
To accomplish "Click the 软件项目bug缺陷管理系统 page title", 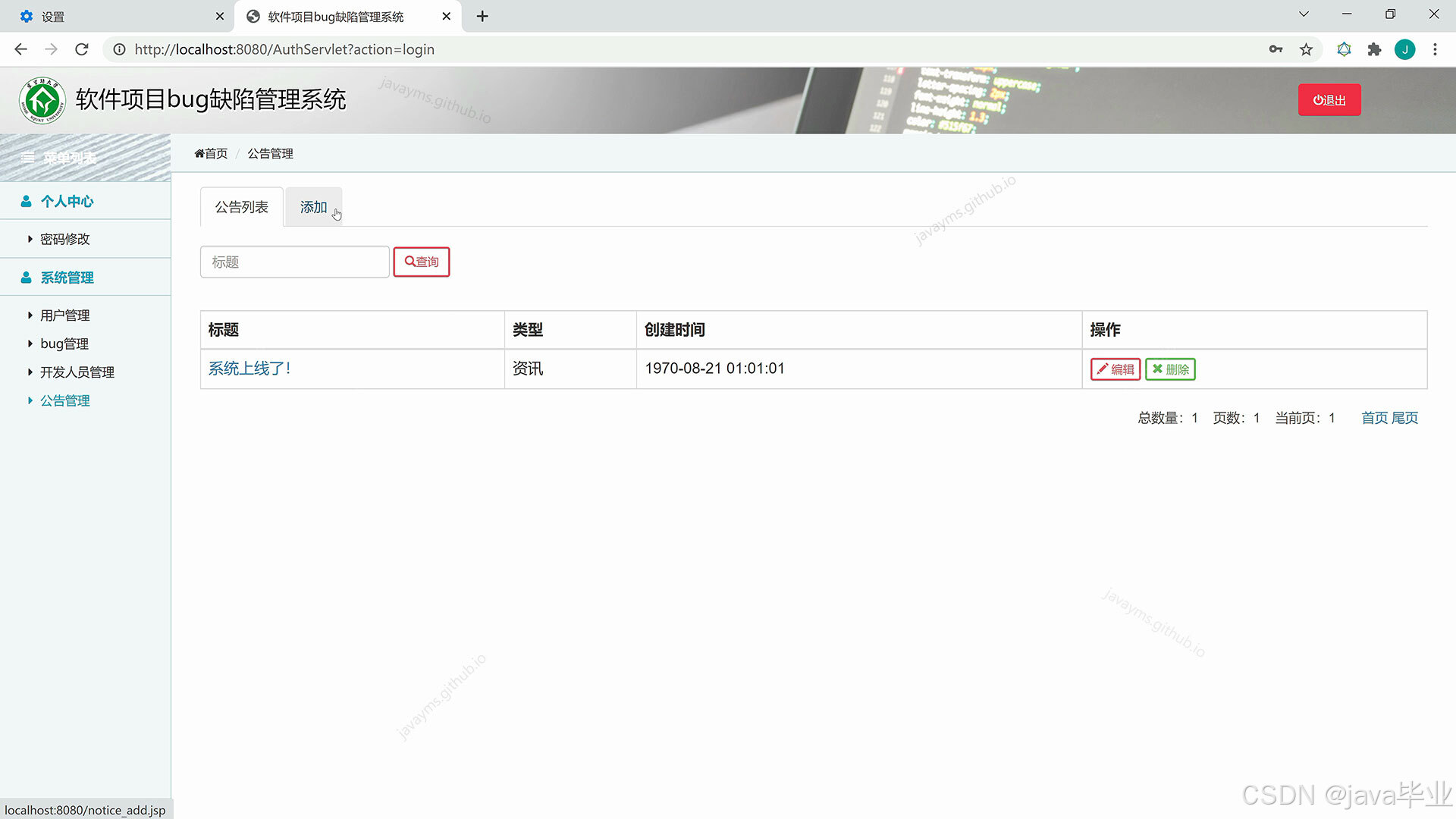I will (x=211, y=99).
